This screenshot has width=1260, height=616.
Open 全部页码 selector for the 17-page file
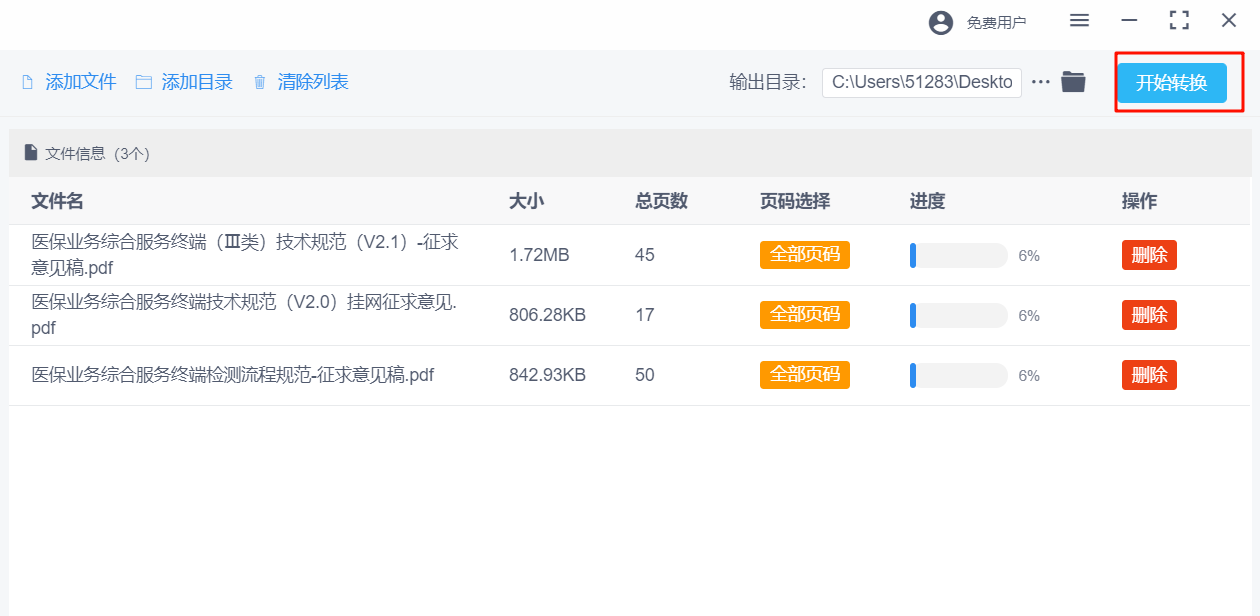pyautogui.click(x=804, y=315)
